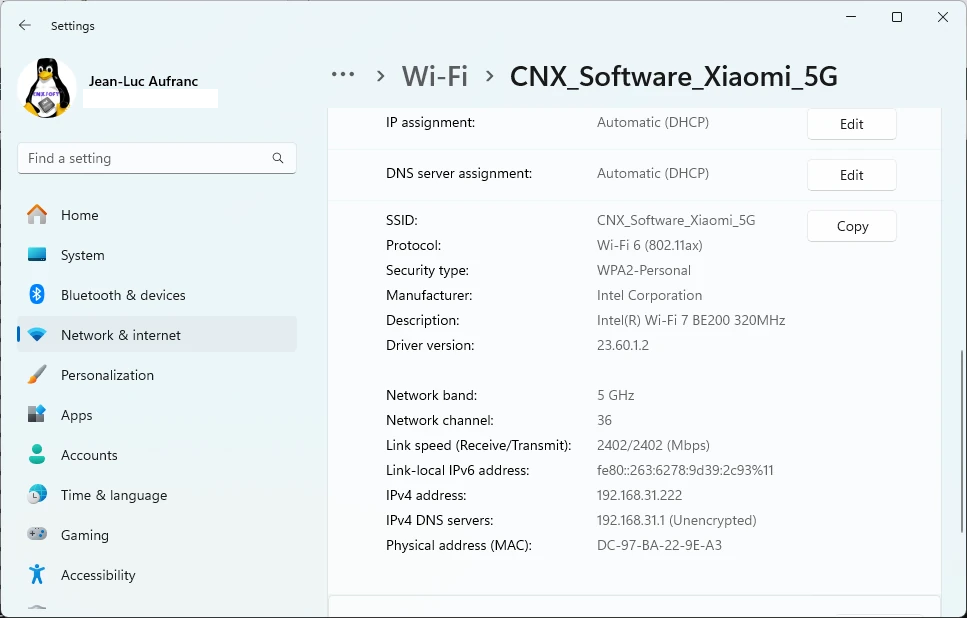967x618 pixels.
Task: Select the network band value 5 GHz
Action: 615,395
